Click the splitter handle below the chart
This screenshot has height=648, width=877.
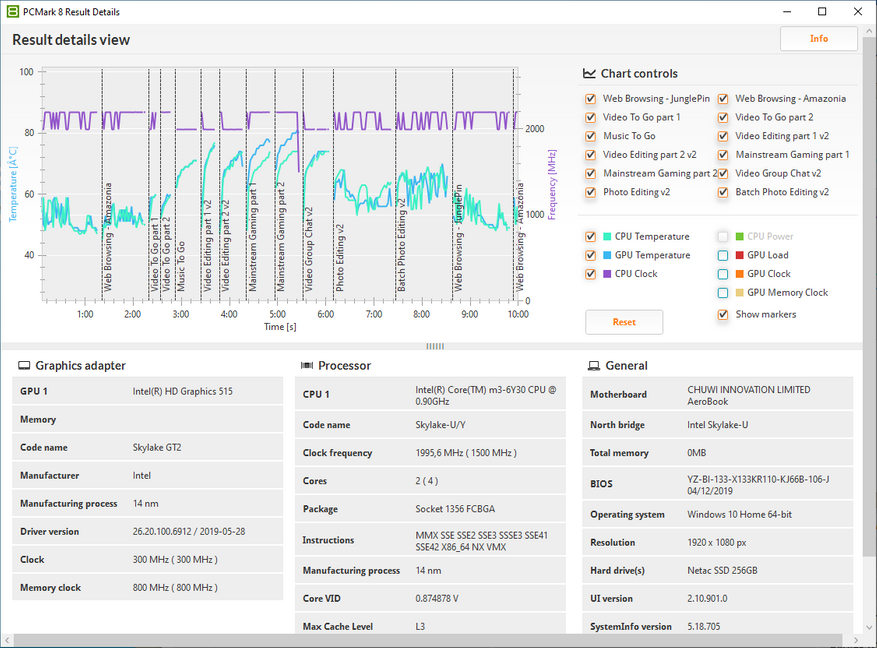tap(435, 346)
